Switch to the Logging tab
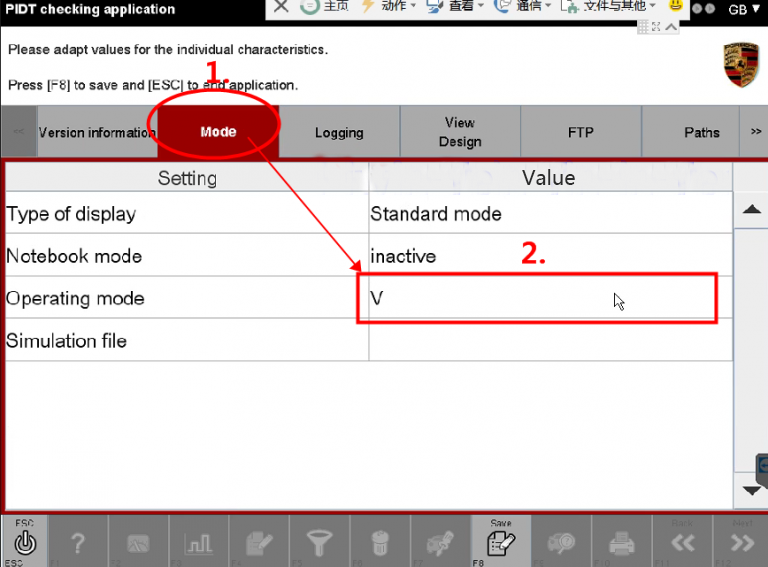The height and width of the screenshot is (567, 768). coord(339,132)
